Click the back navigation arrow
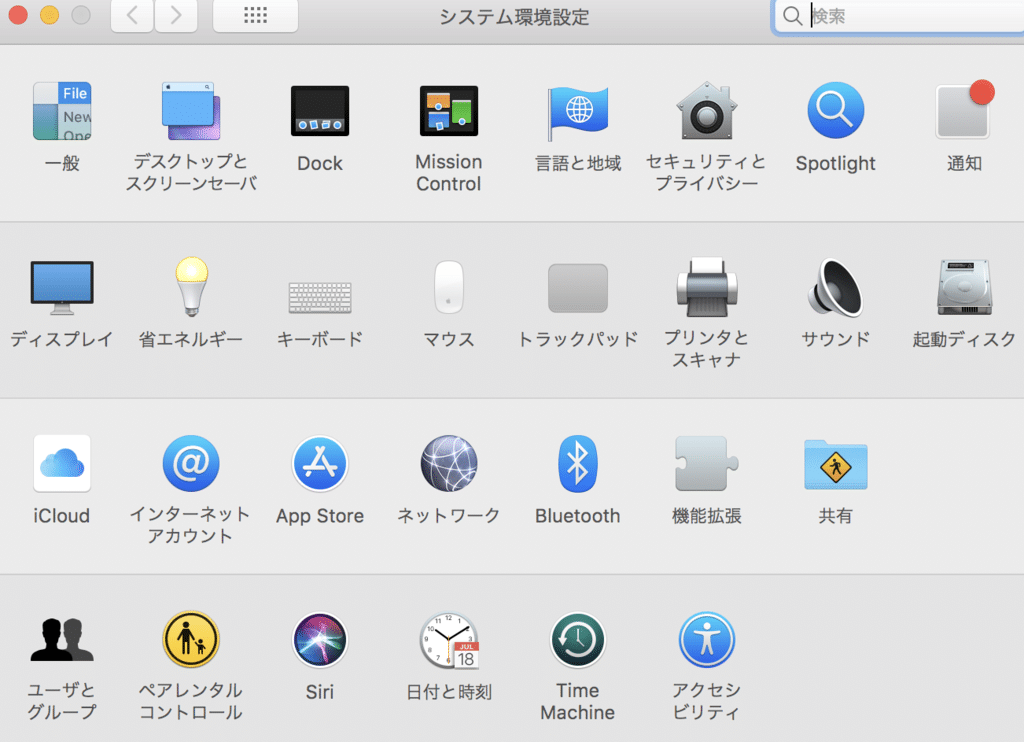Viewport: 1024px width, 742px height. (x=132, y=16)
